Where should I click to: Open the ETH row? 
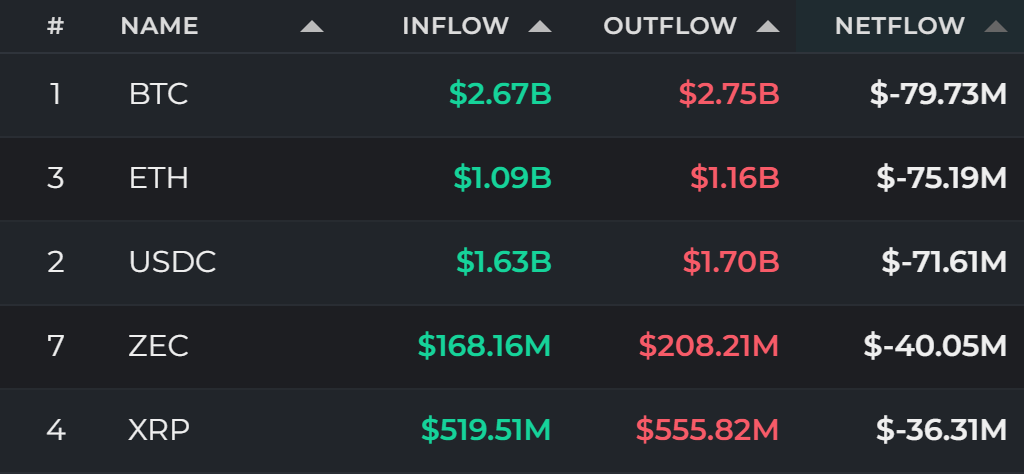point(512,178)
